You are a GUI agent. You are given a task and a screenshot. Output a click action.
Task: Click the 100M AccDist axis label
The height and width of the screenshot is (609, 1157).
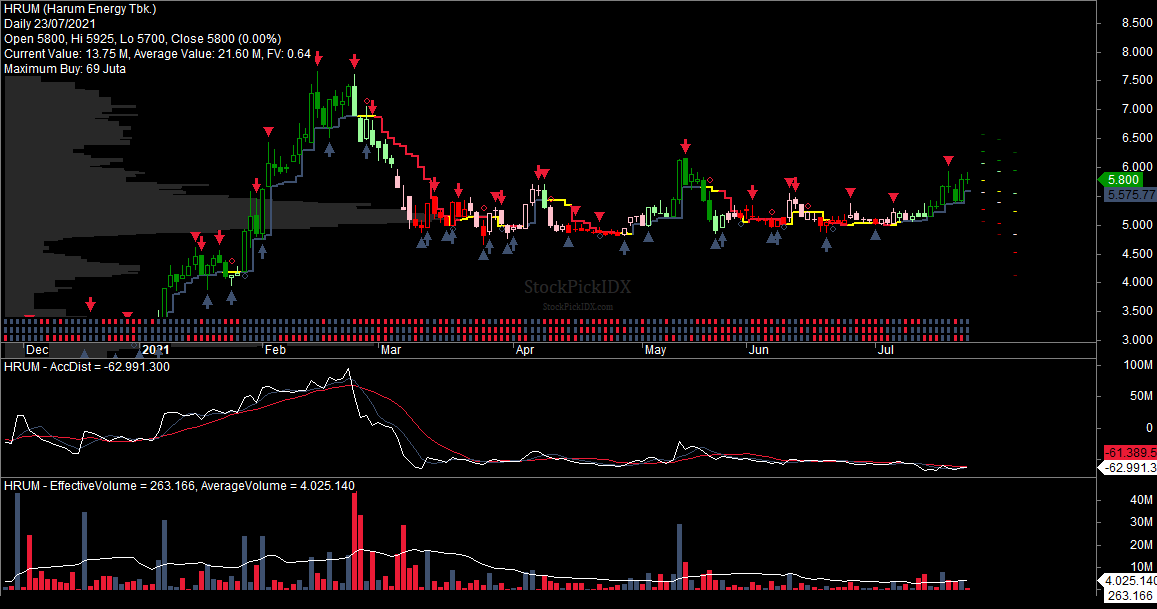point(1138,365)
